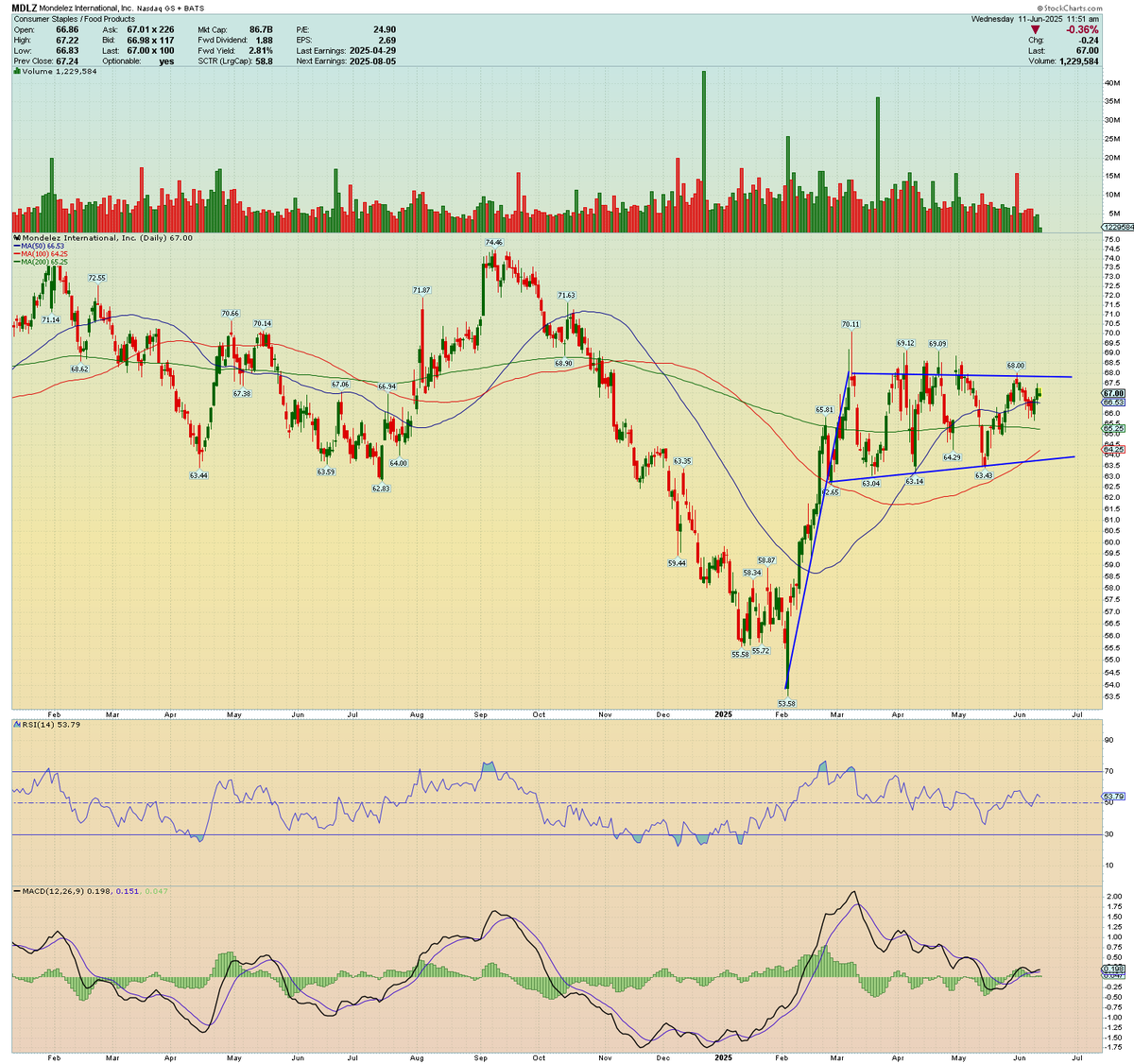Click the Chg value -0.24

(1090, 41)
